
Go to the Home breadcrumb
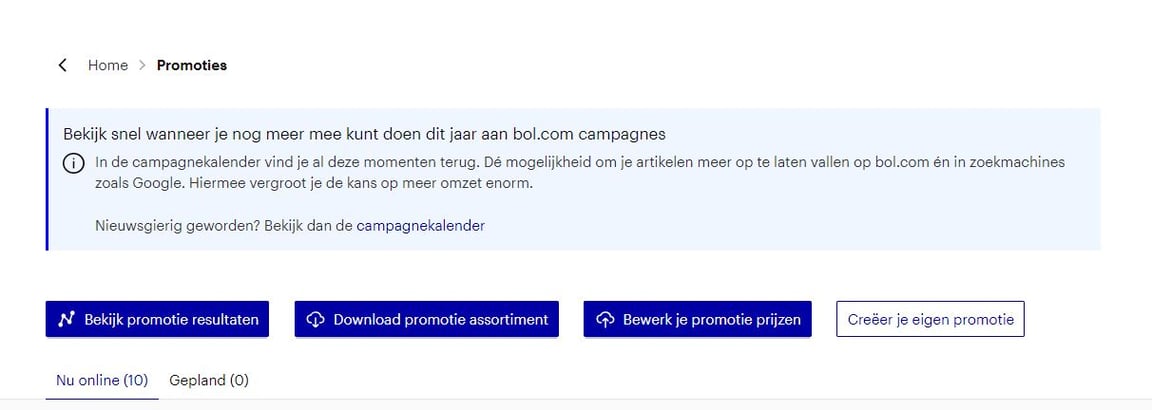click(x=108, y=65)
